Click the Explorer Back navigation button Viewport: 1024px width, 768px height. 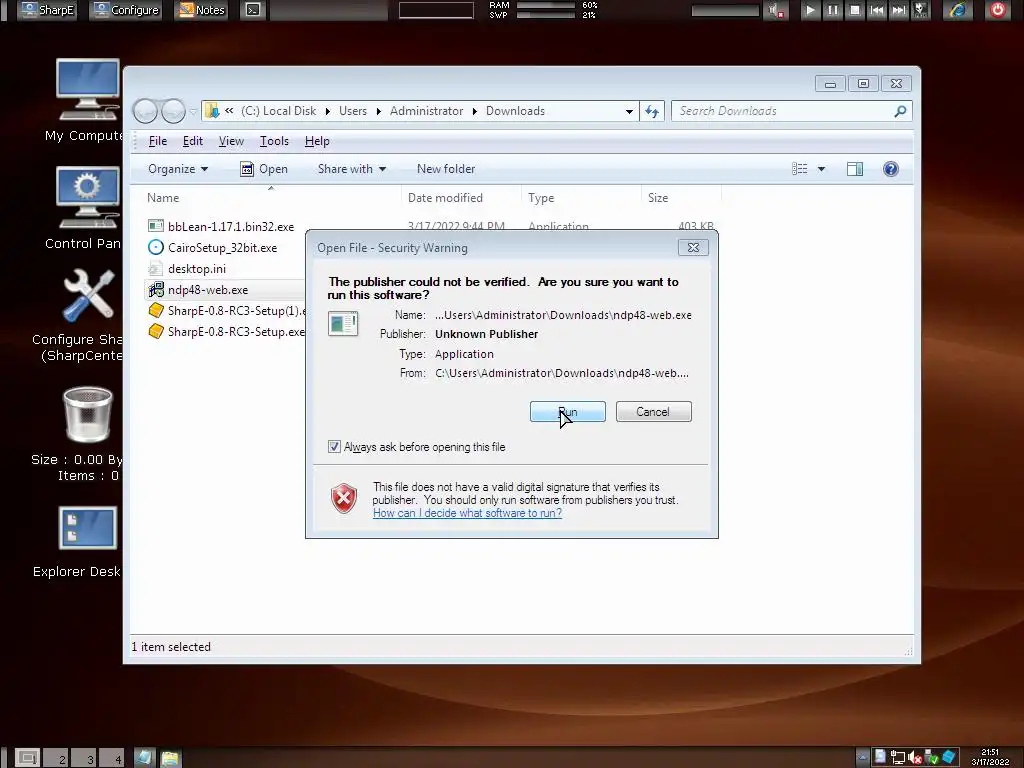coord(146,111)
